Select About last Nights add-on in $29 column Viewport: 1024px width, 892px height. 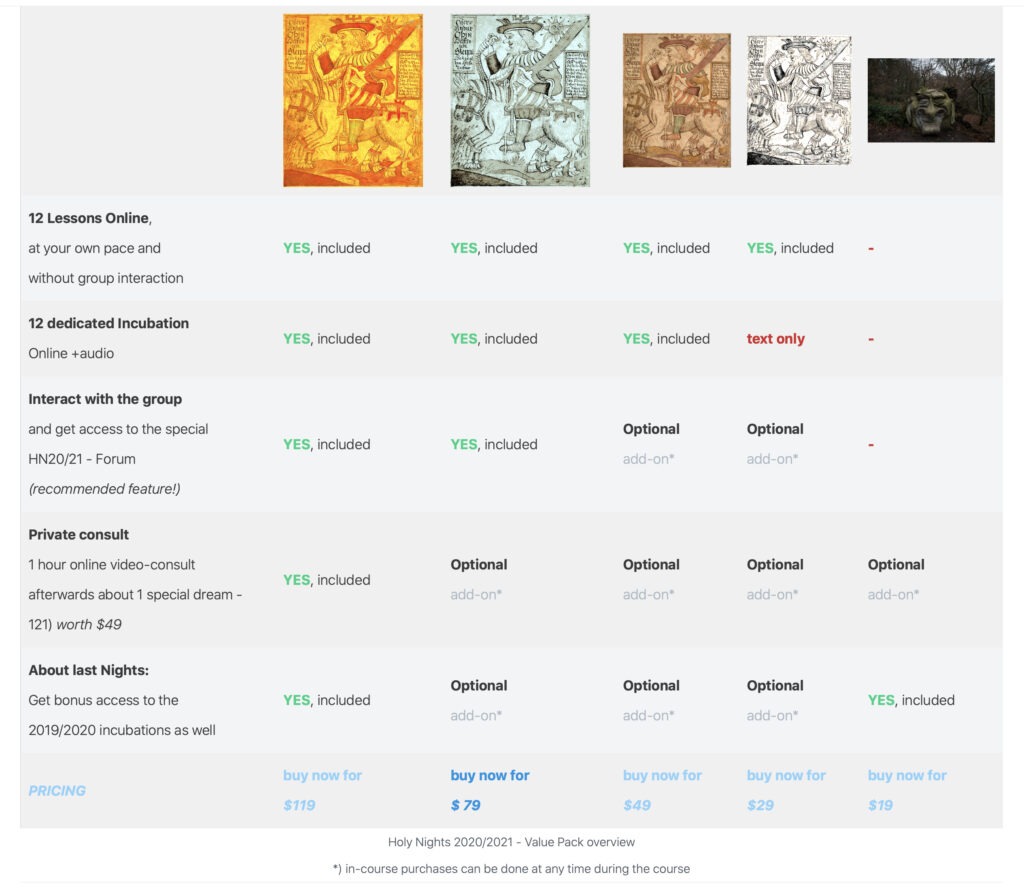tap(775, 700)
